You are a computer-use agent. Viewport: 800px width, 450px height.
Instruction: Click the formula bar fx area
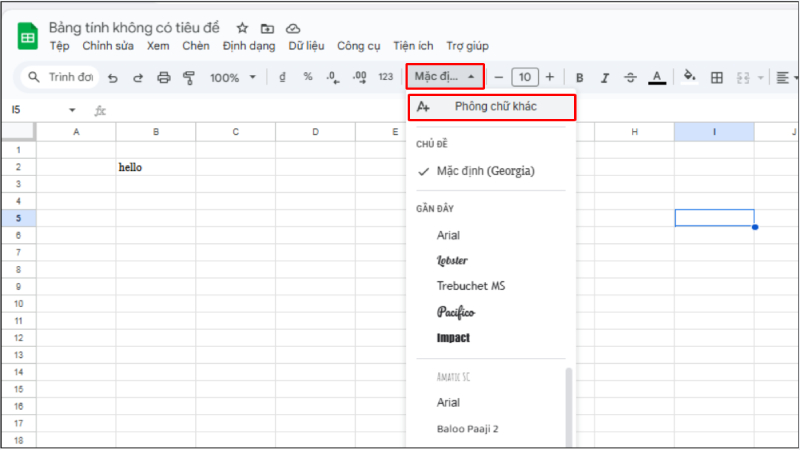pos(100,110)
